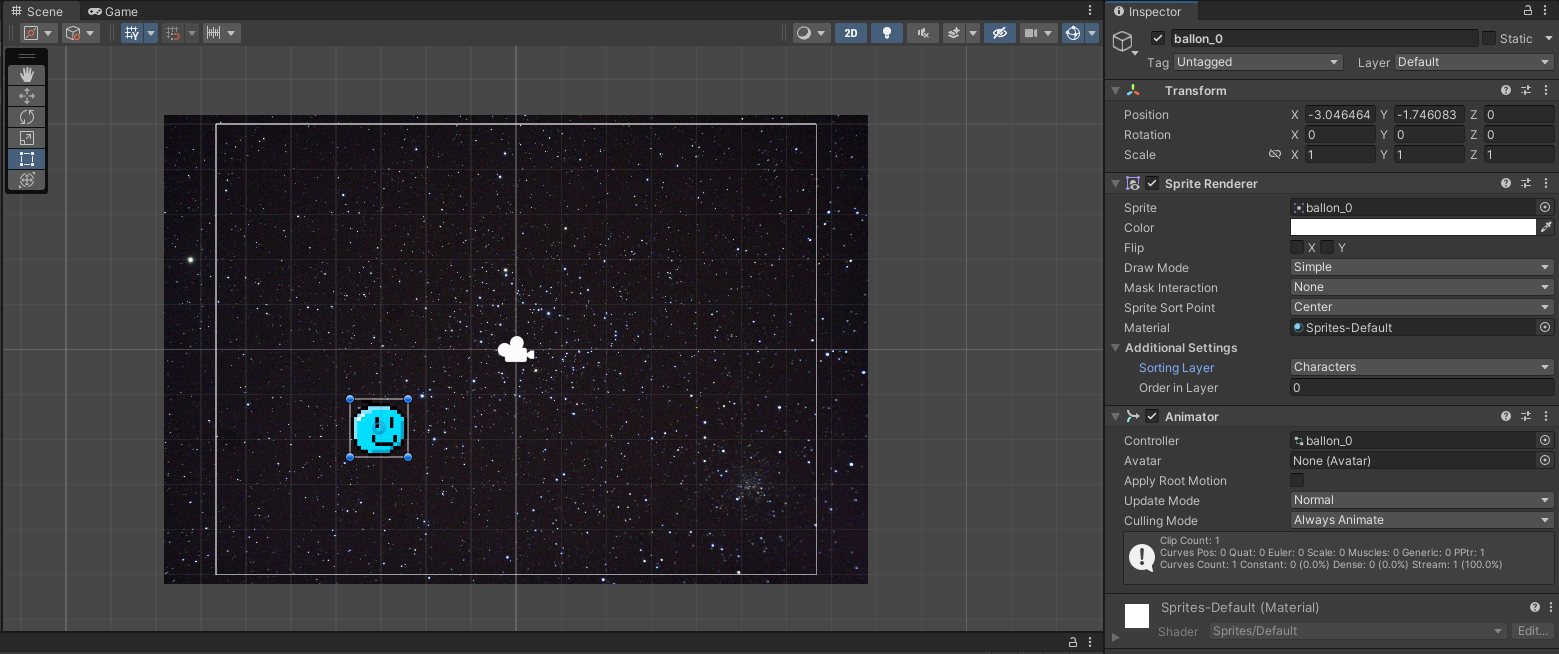Open Animator presets slider icon
Image resolution: width=1559 pixels, height=654 pixels.
[x=1526, y=416]
